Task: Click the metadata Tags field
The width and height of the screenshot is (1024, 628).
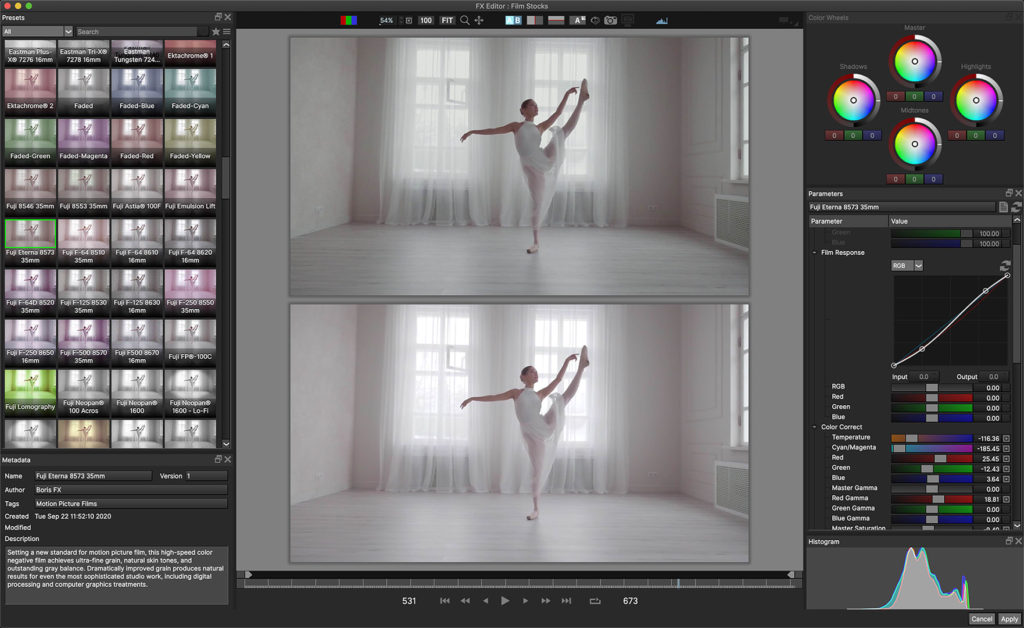Action: tap(131, 503)
